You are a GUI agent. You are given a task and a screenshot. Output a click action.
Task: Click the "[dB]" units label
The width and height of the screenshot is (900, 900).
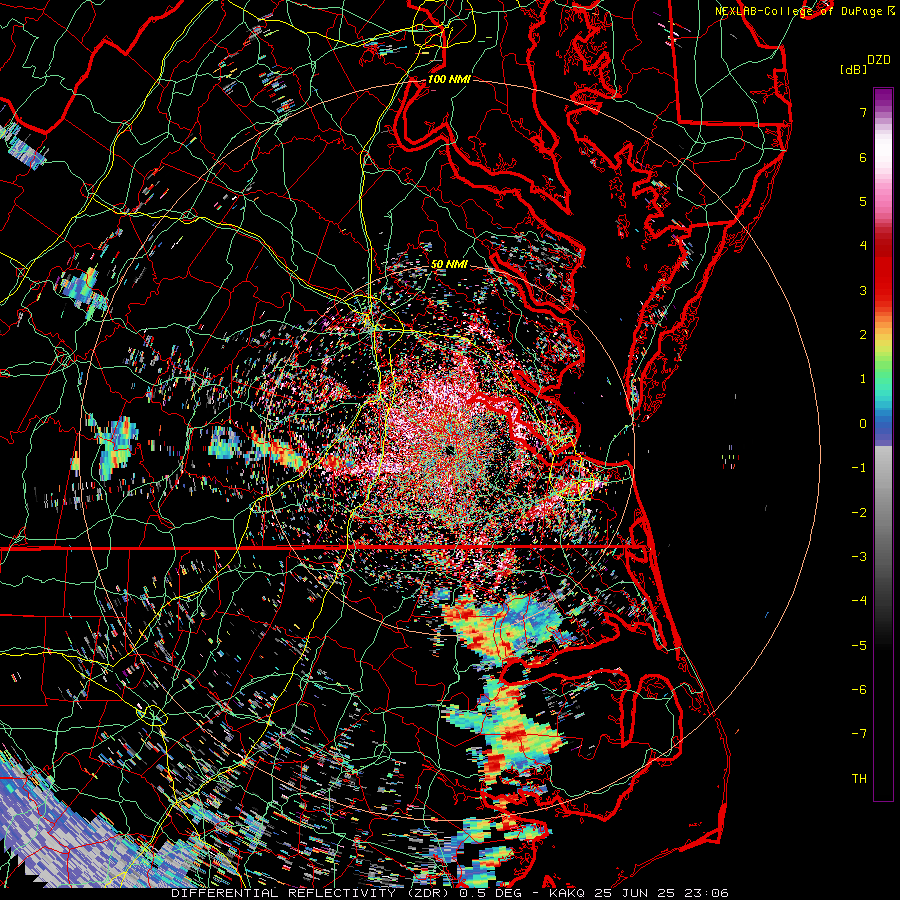(853, 69)
